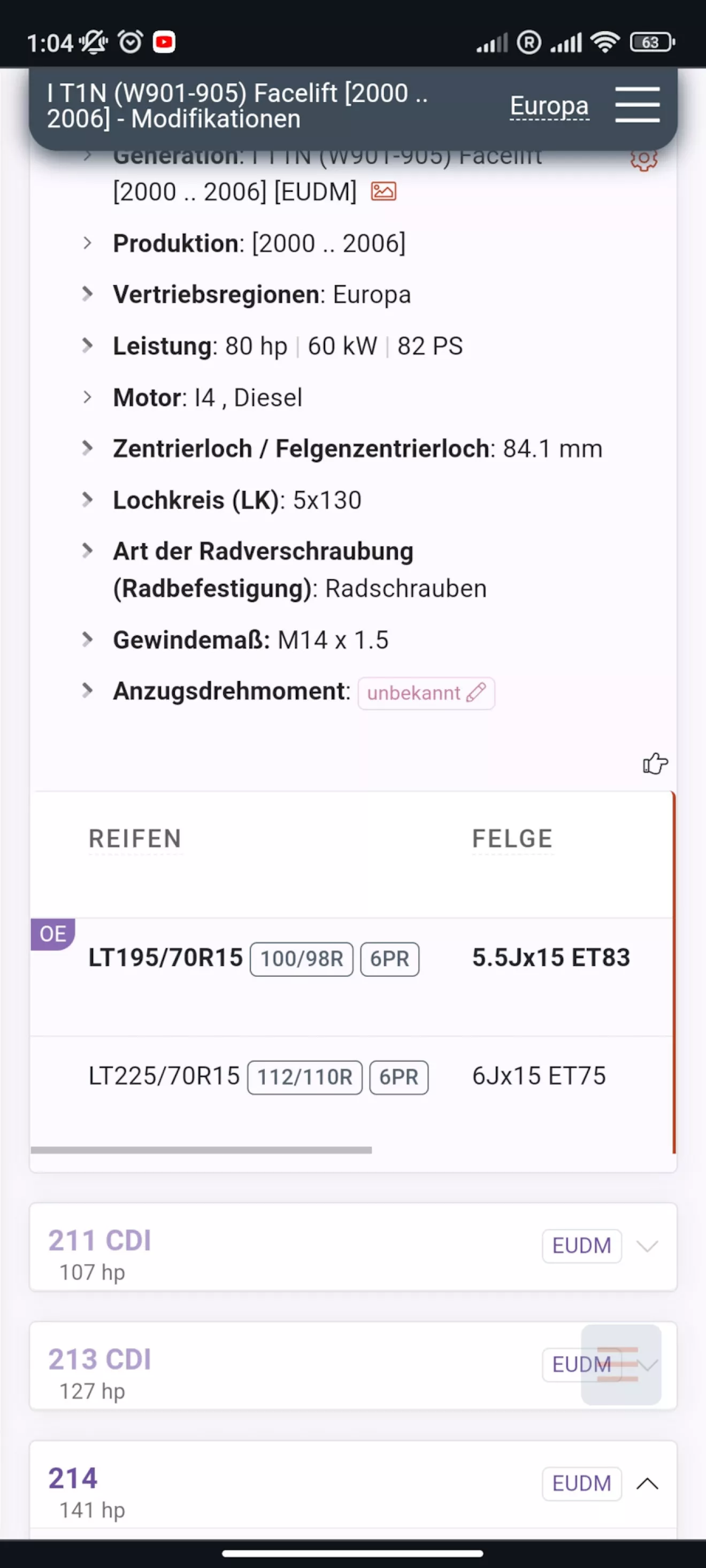
Task: Click the generation image gallery icon
Action: coord(384,191)
